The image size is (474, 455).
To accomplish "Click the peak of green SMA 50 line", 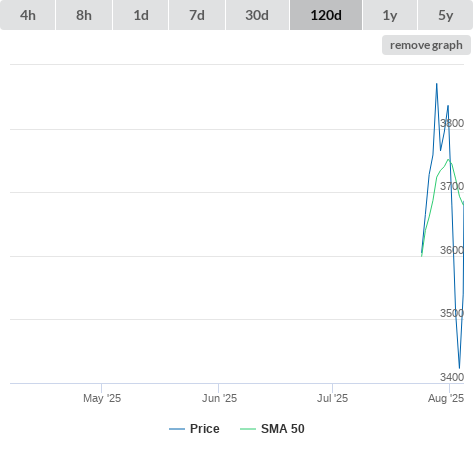I will [x=448, y=160].
